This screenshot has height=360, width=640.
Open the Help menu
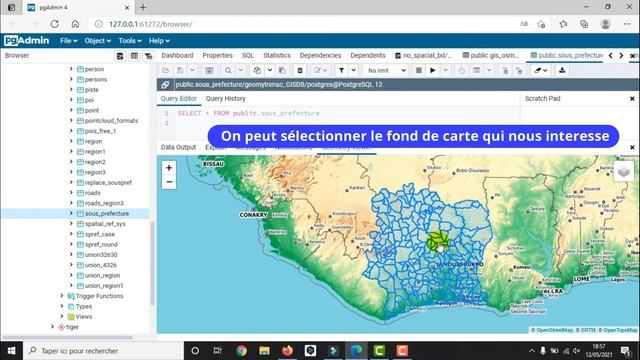click(159, 41)
